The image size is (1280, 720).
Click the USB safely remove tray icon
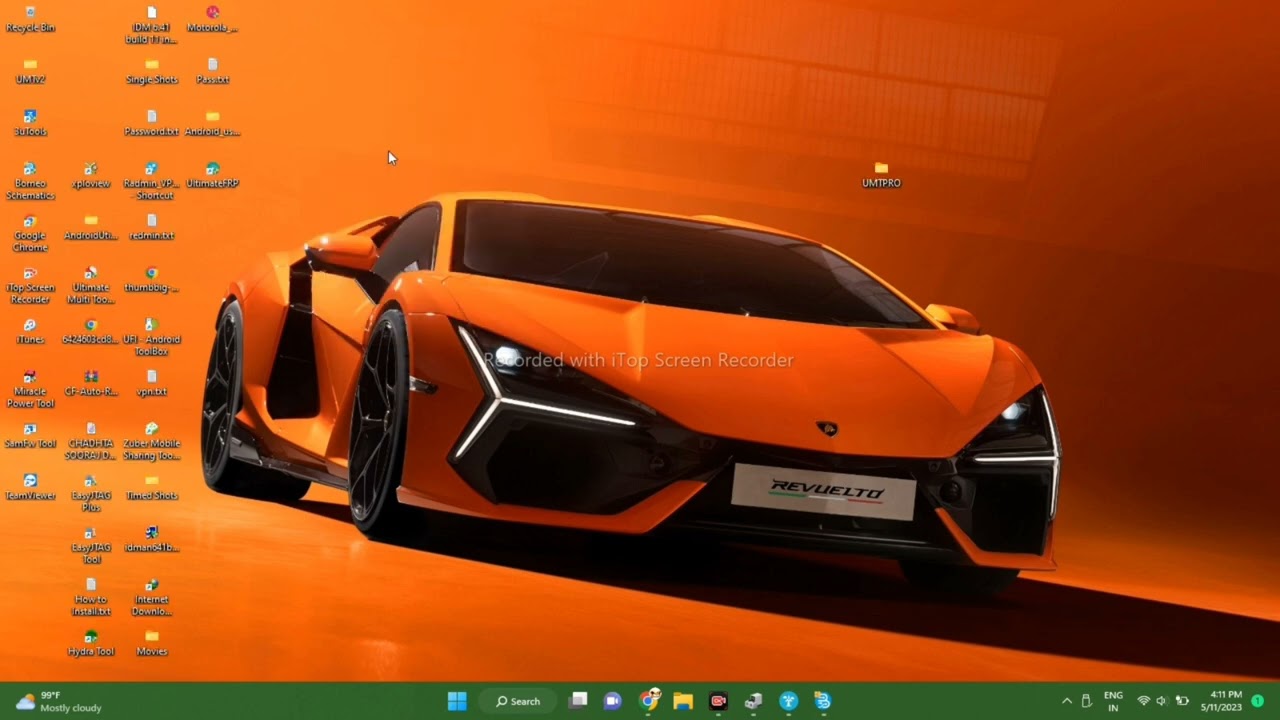(1086, 701)
